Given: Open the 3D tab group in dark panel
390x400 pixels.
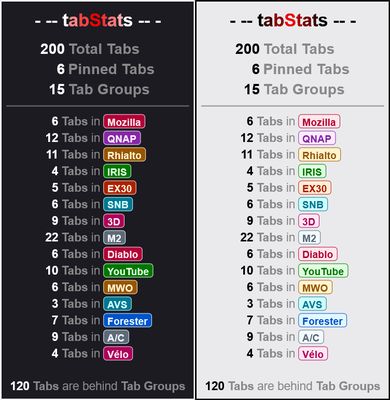Looking at the screenshot, I should tap(114, 221).
